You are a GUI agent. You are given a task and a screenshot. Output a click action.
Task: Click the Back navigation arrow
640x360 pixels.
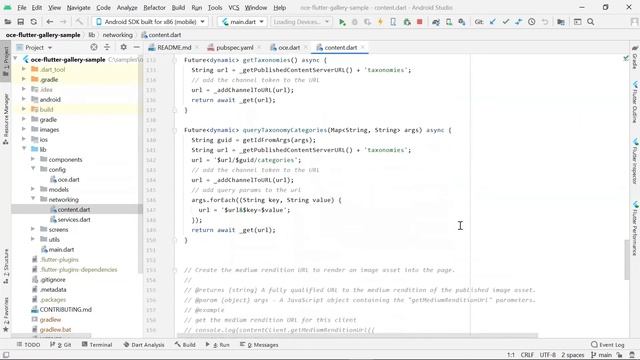coord(50,22)
